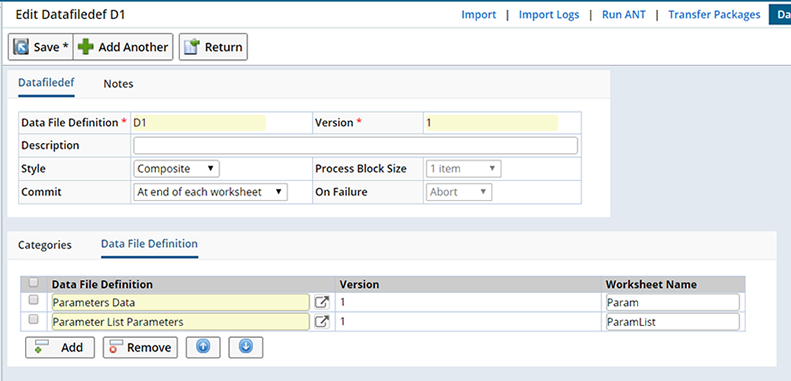Open the Parameters Data lookup icon
The image size is (791, 381).
tap(322, 302)
